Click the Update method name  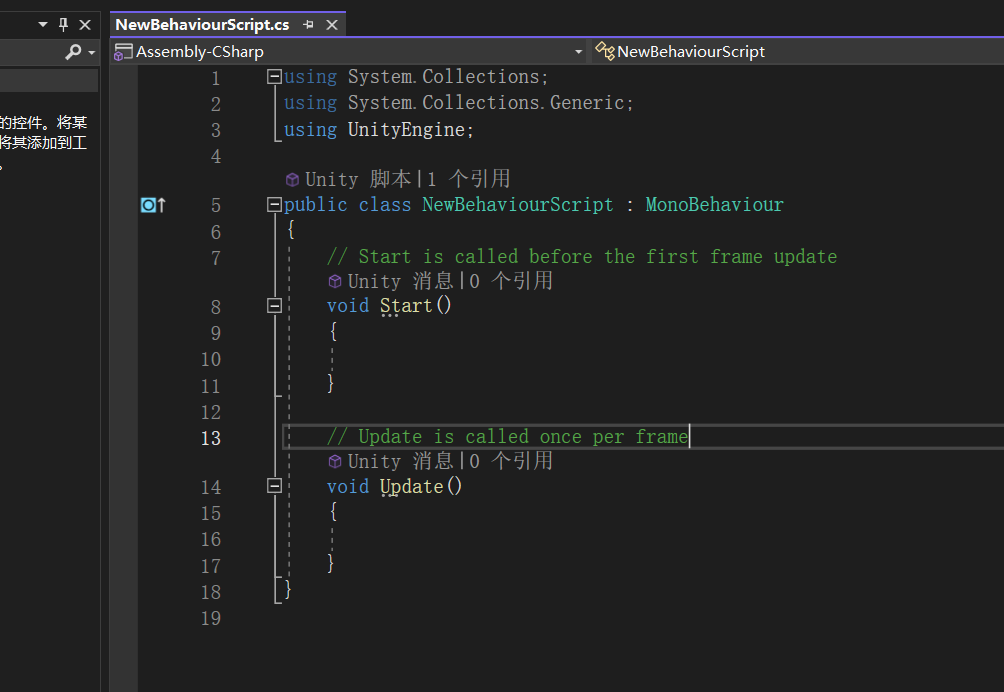coord(412,487)
